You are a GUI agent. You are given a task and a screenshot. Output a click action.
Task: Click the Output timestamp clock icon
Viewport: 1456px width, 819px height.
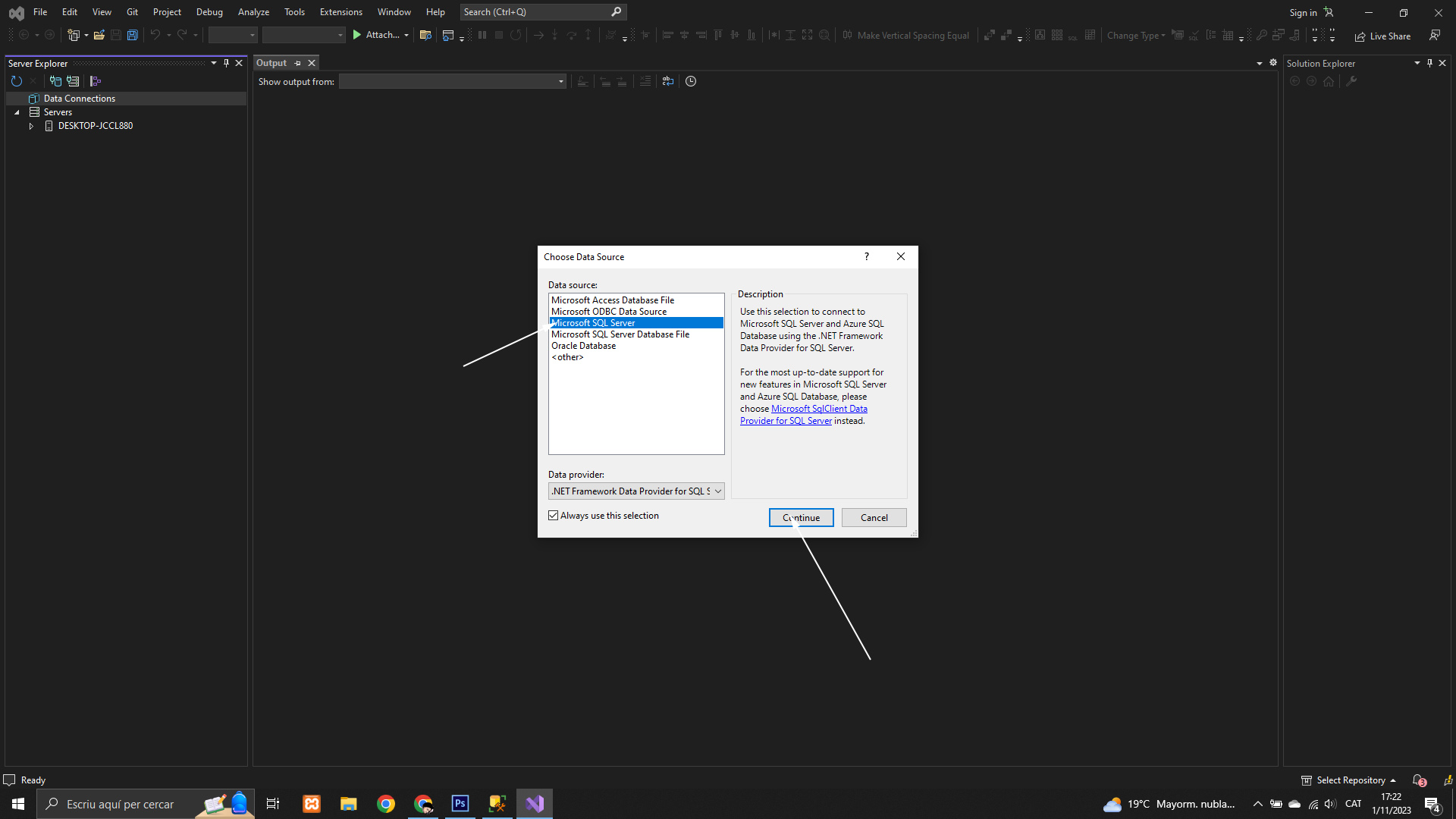(691, 81)
